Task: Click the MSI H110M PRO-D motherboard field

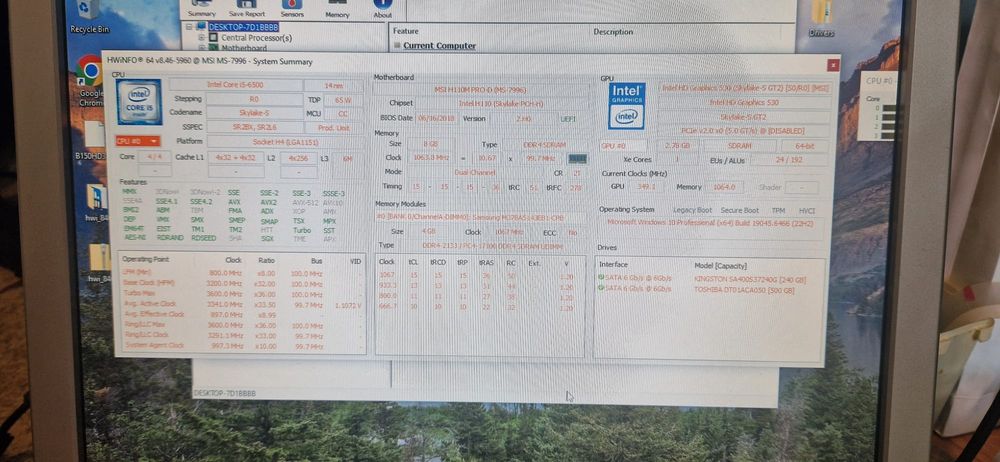Action: pos(480,90)
